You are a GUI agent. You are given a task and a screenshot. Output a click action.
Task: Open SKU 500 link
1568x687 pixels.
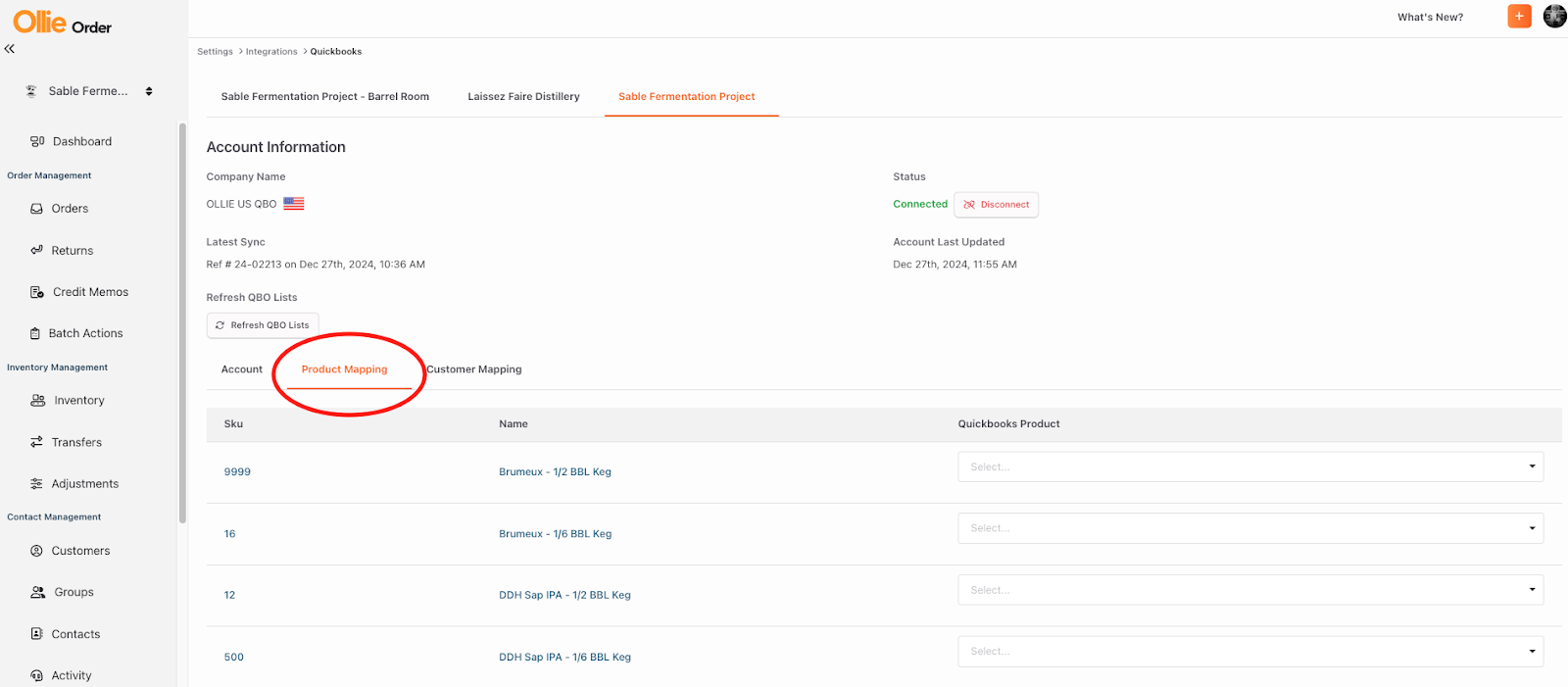pos(233,658)
